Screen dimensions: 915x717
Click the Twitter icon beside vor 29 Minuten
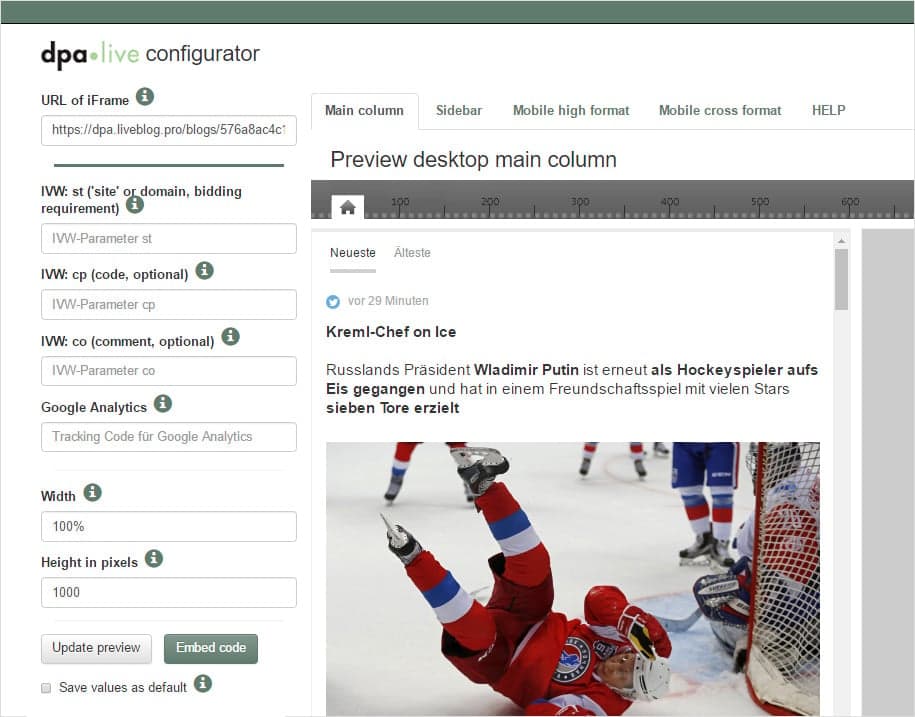coord(333,302)
